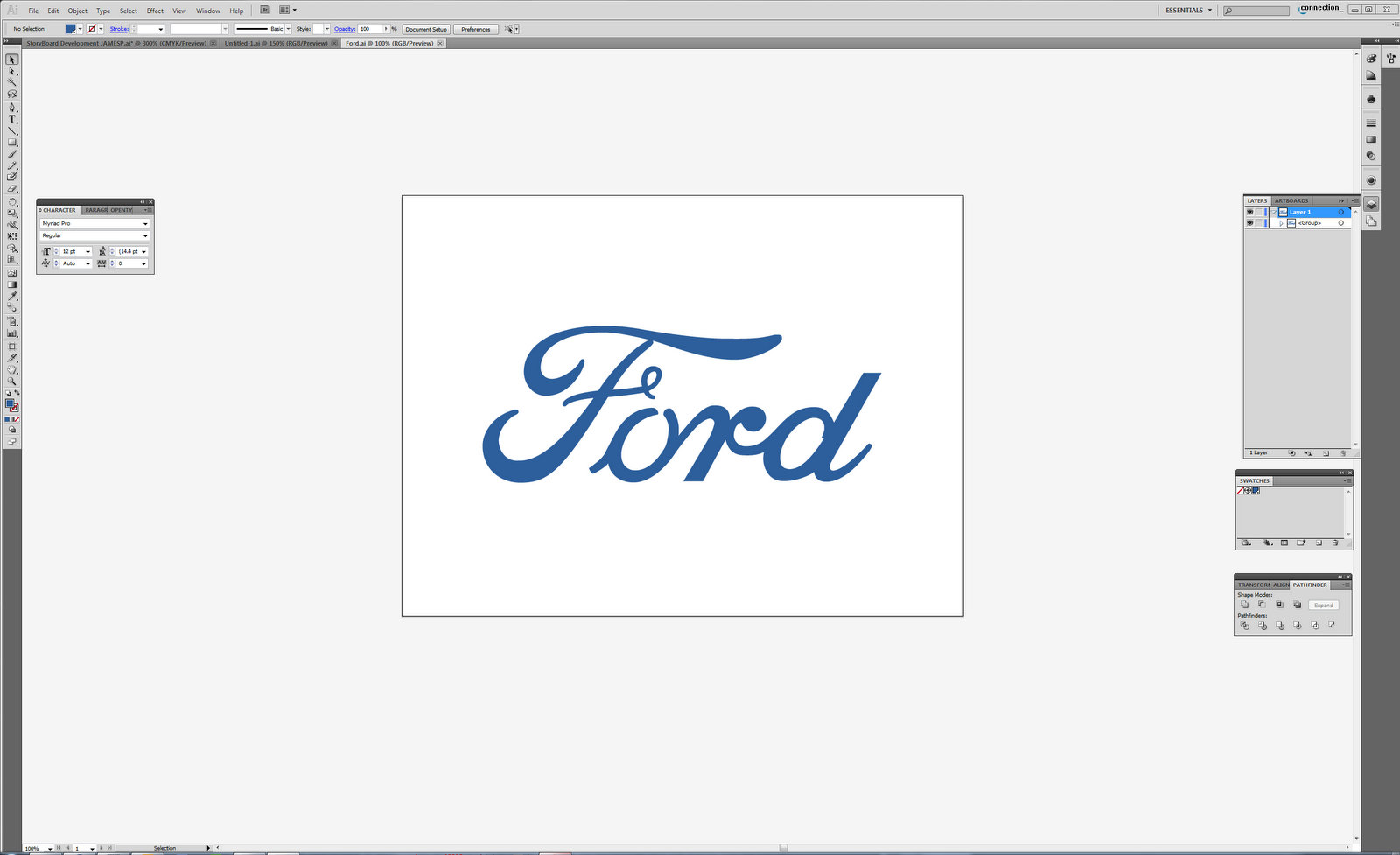
Task: Select the Type tool
Action: tap(12, 118)
